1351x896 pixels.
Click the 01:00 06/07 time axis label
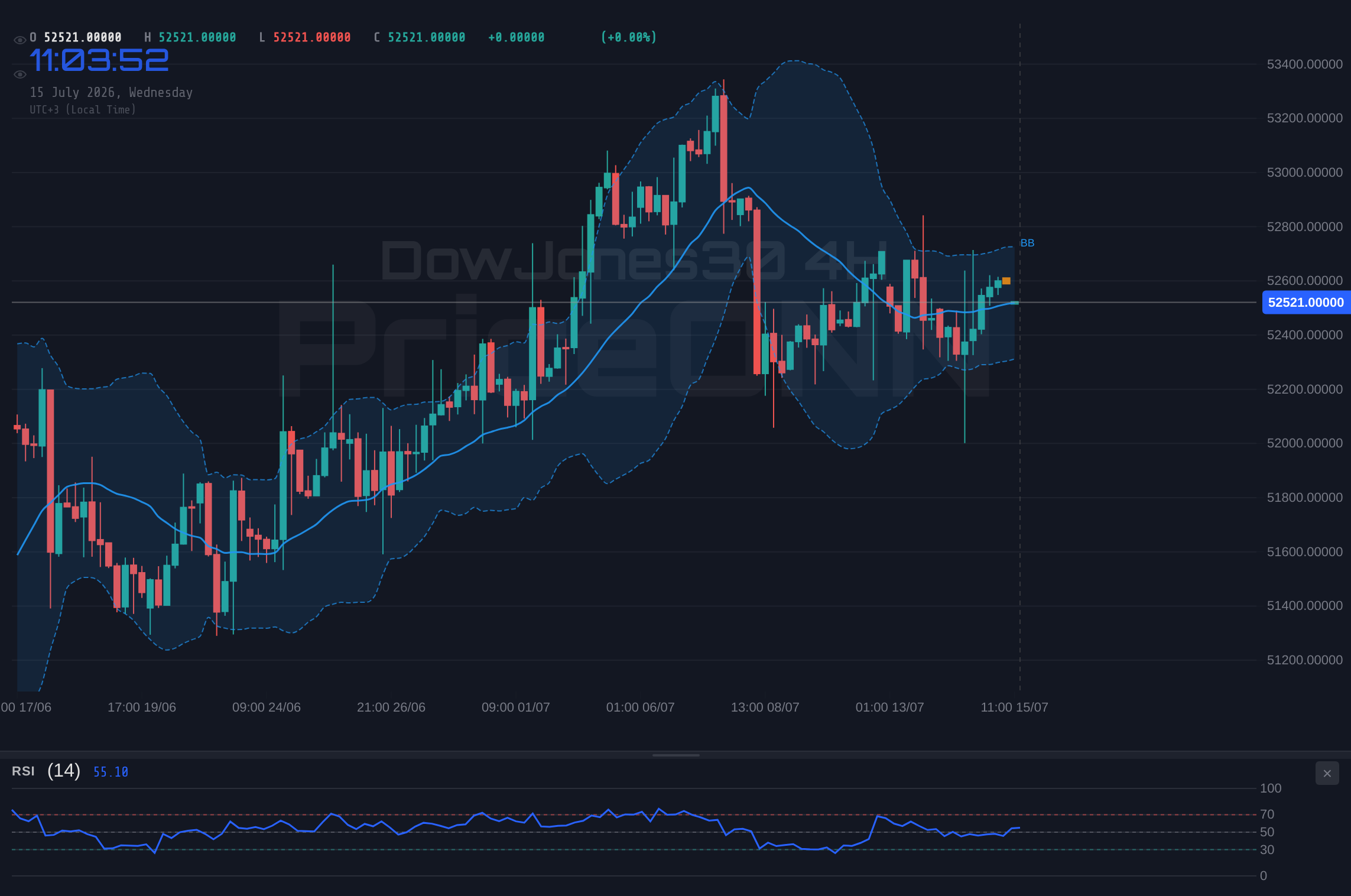pyautogui.click(x=640, y=707)
